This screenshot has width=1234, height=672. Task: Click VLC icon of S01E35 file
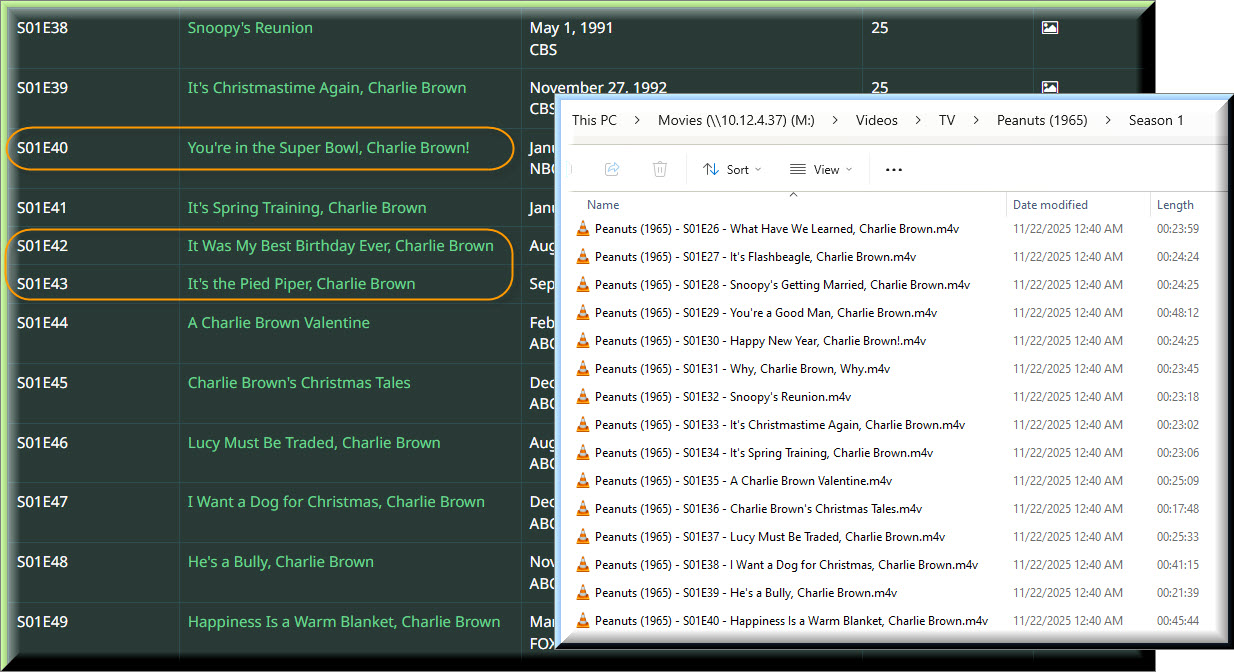pos(583,481)
